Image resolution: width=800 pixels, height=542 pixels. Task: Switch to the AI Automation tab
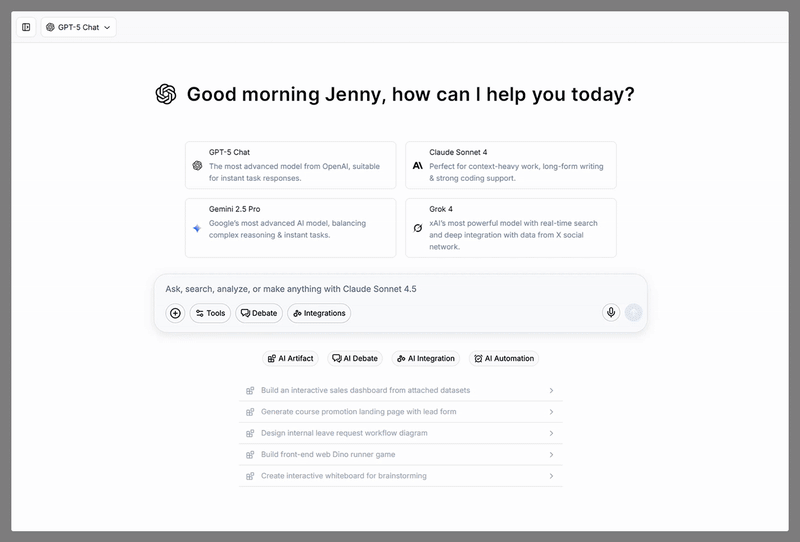pos(504,358)
